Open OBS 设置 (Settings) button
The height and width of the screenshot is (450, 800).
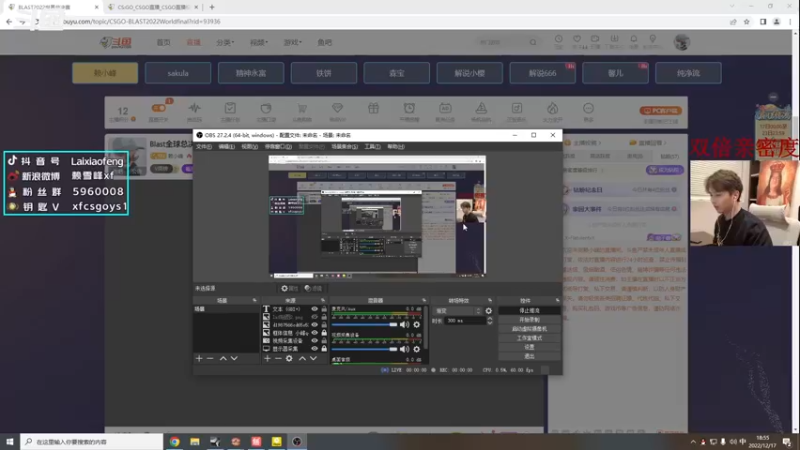point(529,347)
